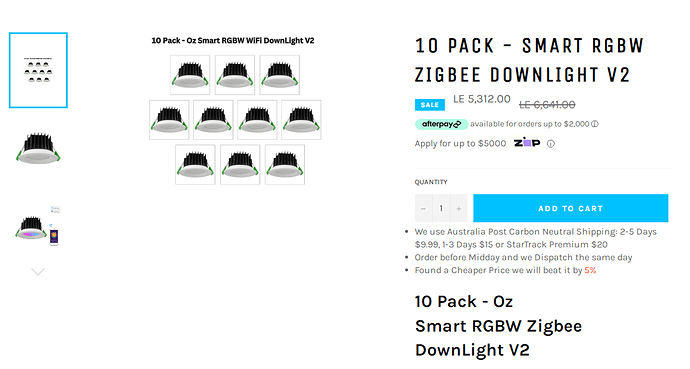Click the 5% price beat link
690x369 pixels.
590,270
